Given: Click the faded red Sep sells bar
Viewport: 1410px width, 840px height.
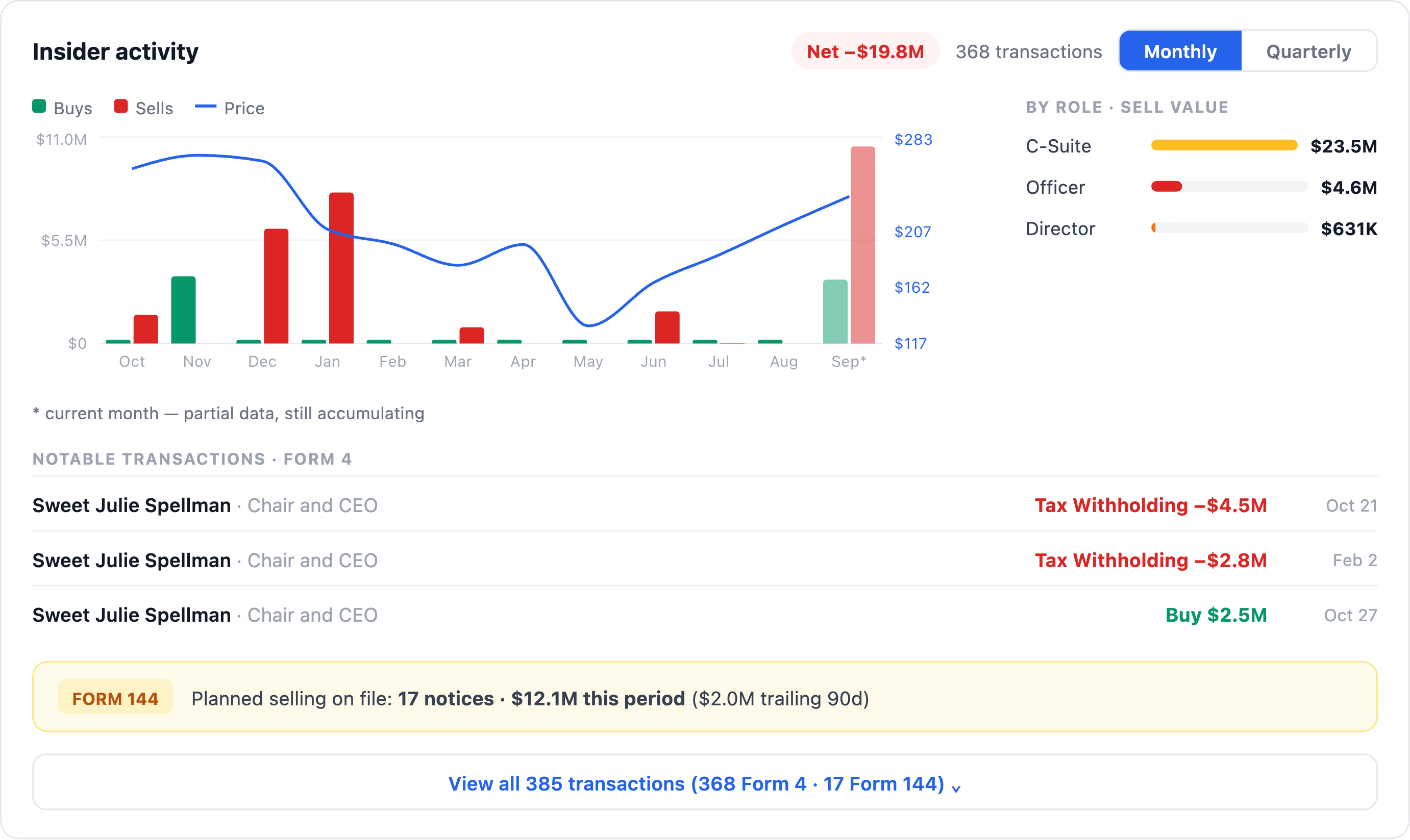Looking at the screenshot, I should pyautogui.click(x=862, y=245).
